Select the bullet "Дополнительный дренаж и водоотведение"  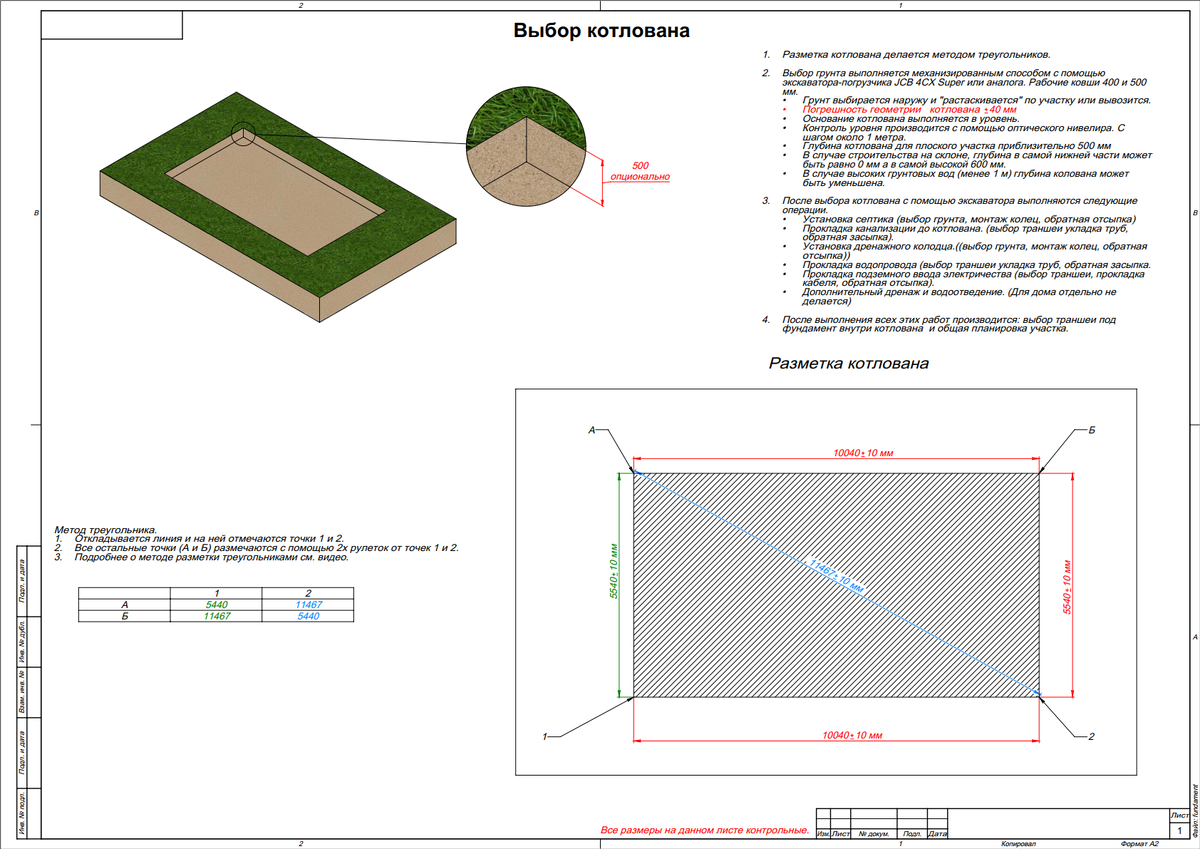point(959,296)
